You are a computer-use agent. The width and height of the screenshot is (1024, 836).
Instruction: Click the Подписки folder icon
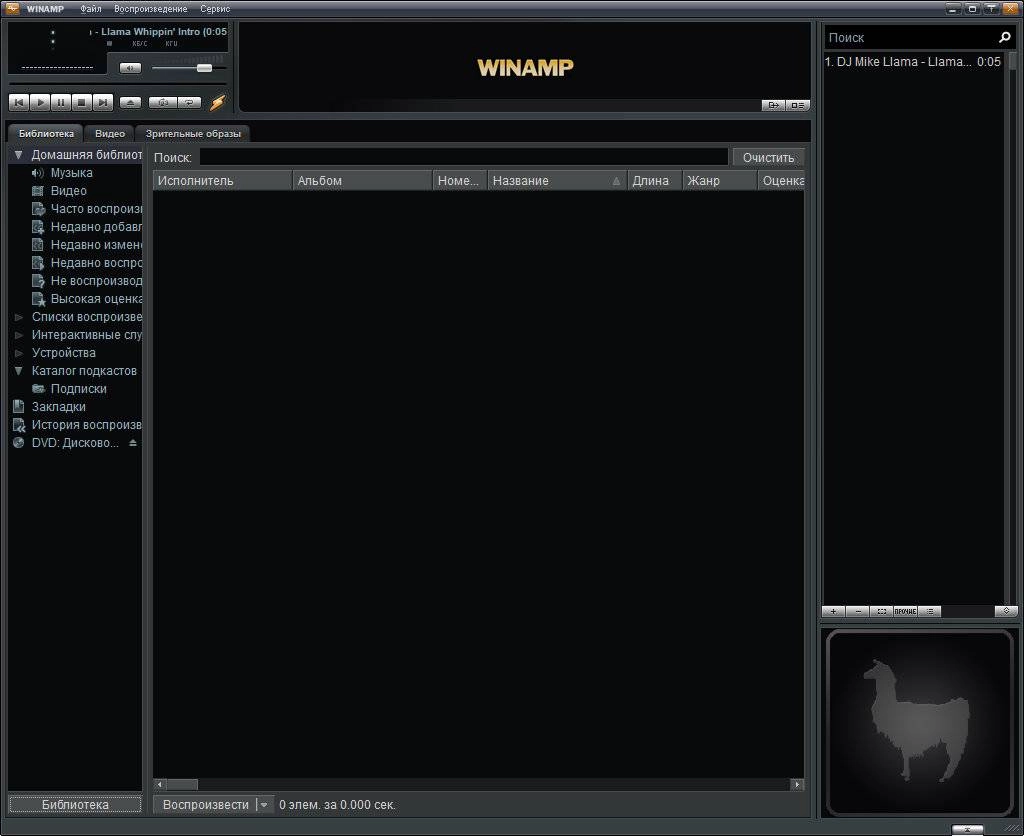(38, 389)
